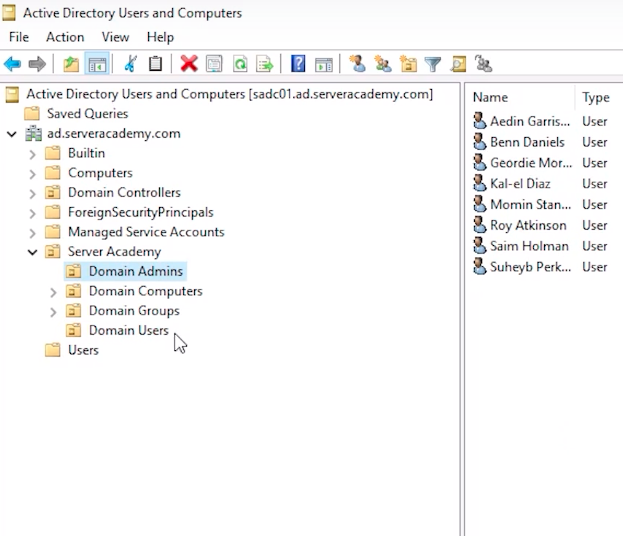Click the Export List icon
The height and width of the screenshot is (536, 623).
click(x=265, y=64)
